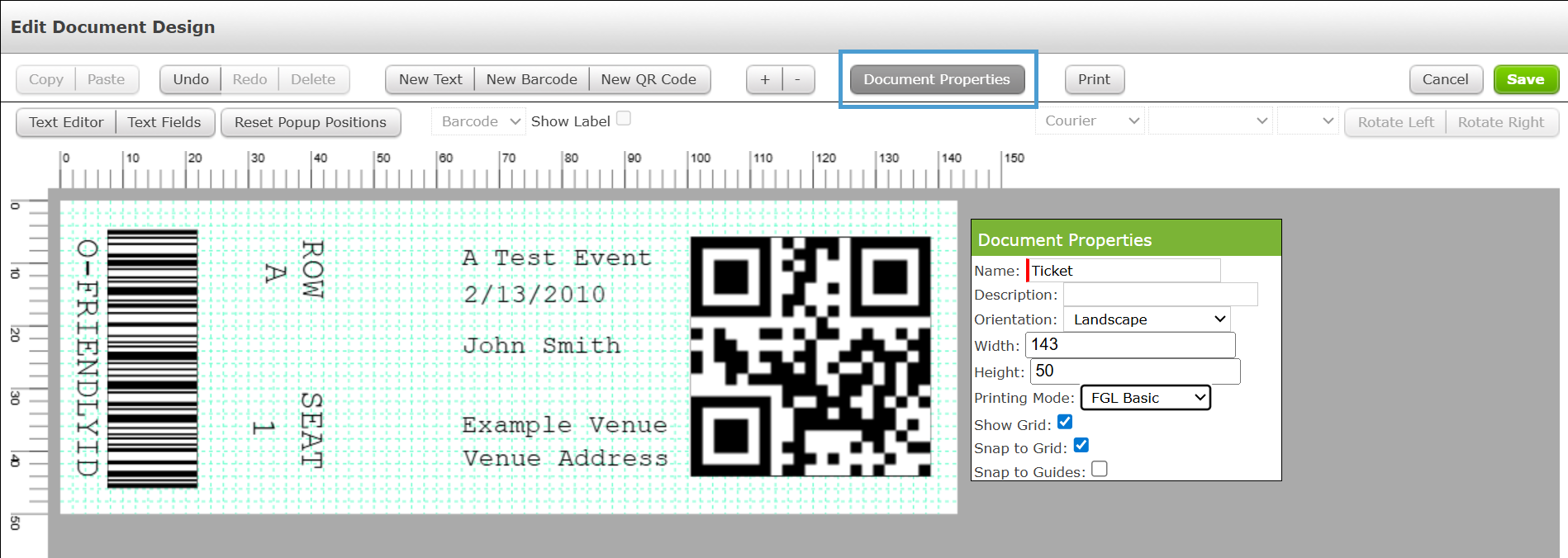Viewport: 1568px width, 558px height.
Task: Select the rotated 'SEAT' text
Action: tap(311, 431)
